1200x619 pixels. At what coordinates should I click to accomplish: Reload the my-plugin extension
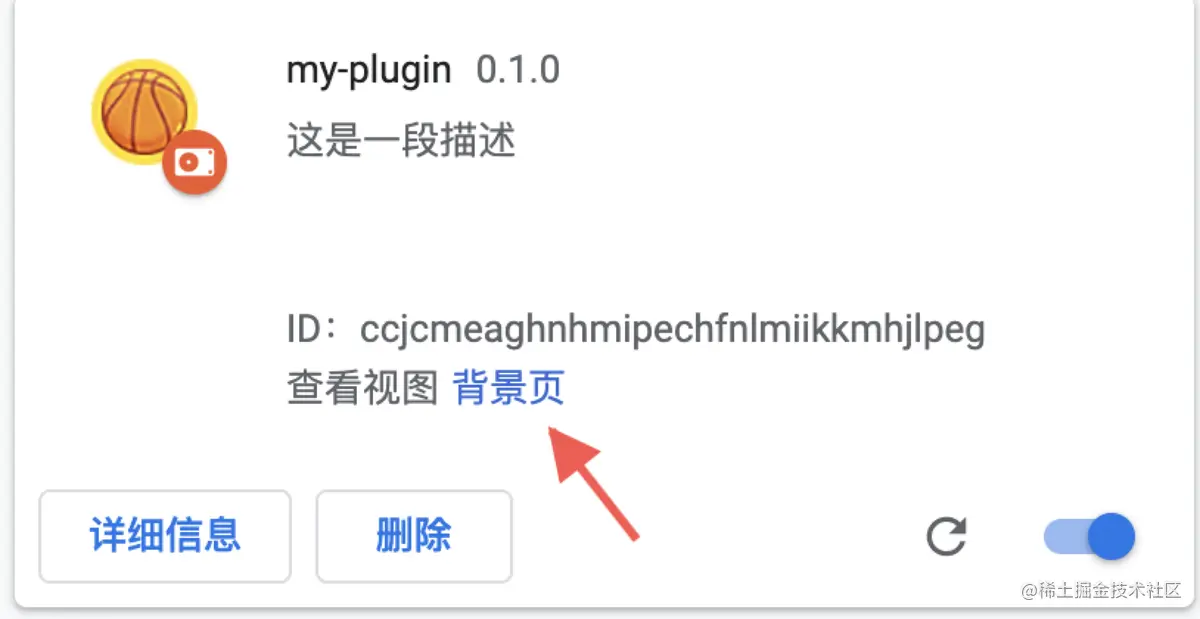pyautogui.click(x=945, y=538)
